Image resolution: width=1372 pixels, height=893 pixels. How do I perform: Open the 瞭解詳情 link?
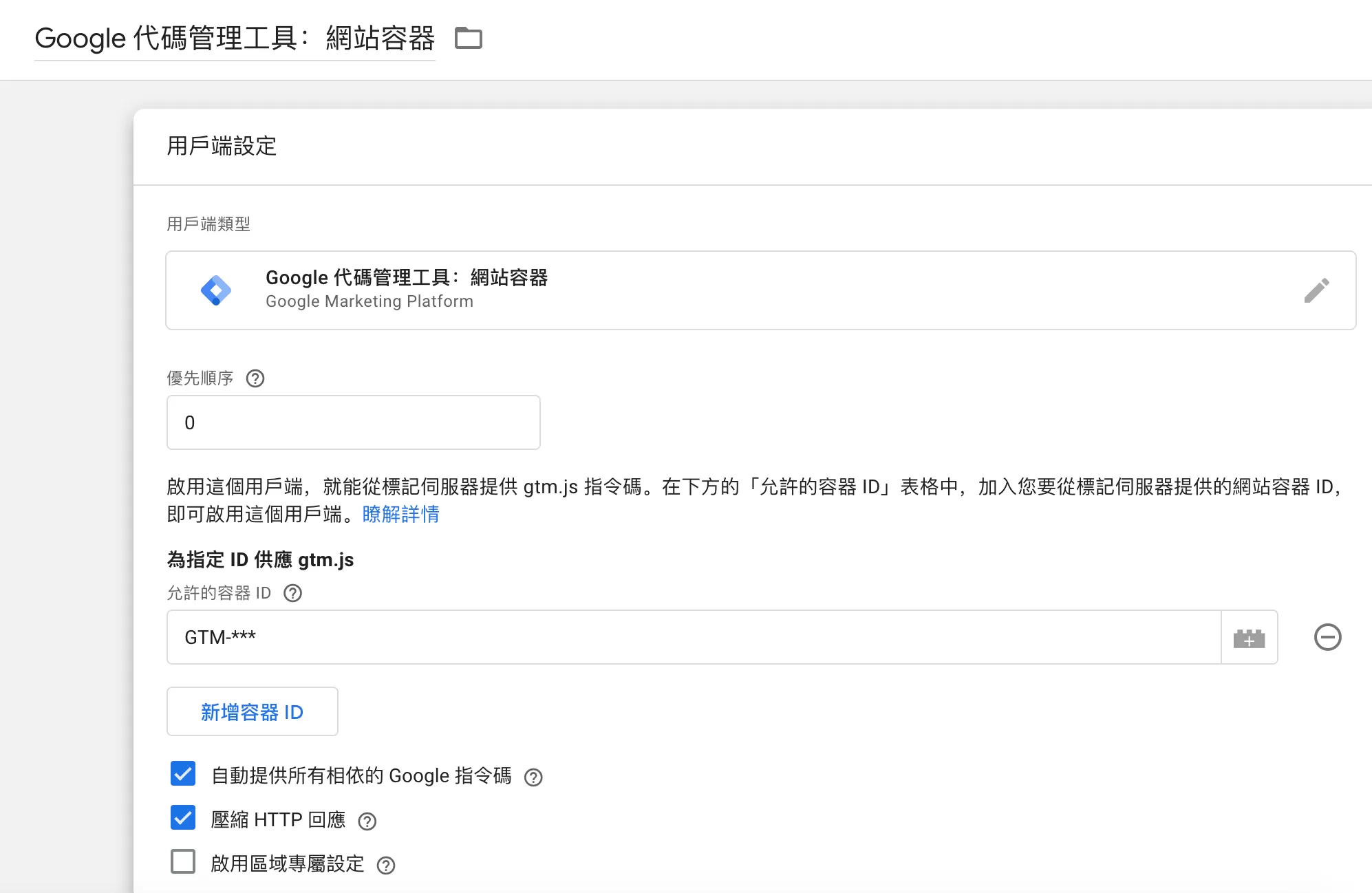[400, 514]
